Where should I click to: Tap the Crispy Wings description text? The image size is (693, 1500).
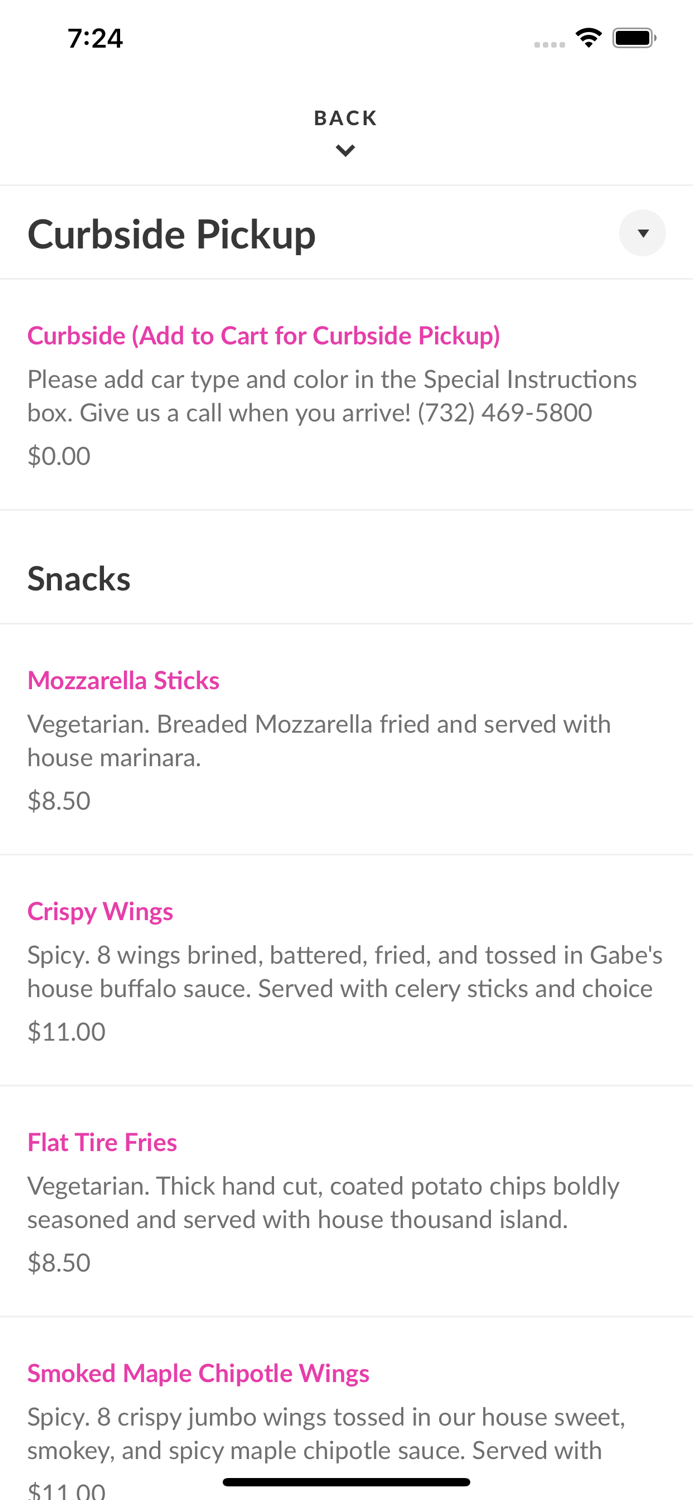click(344, 972)
